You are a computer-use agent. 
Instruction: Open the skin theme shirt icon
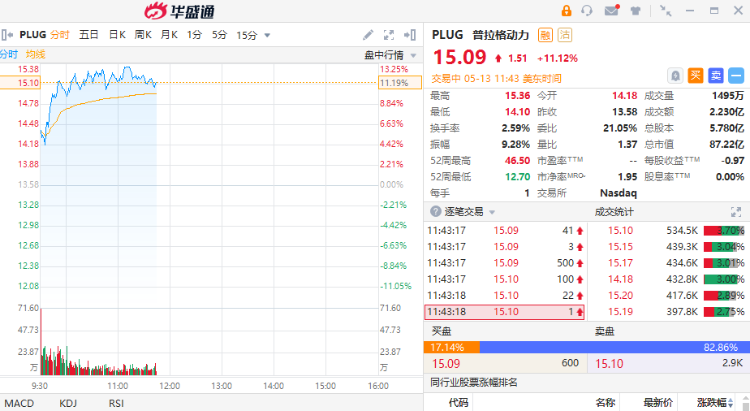636,11
